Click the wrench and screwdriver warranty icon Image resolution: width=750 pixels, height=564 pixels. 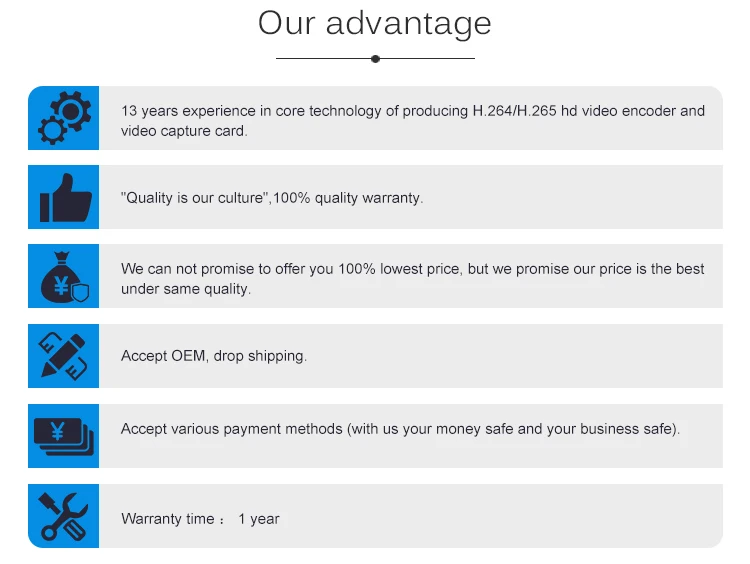(x=64, y=516)
